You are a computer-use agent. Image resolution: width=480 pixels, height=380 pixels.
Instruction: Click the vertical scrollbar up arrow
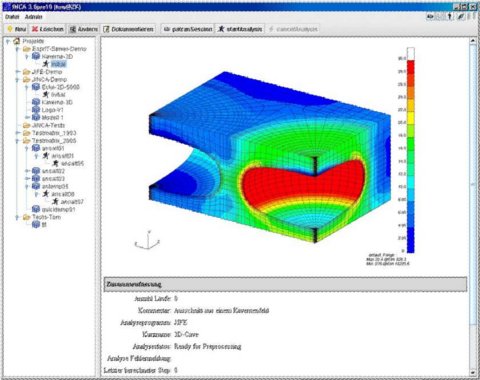[473, 41]
